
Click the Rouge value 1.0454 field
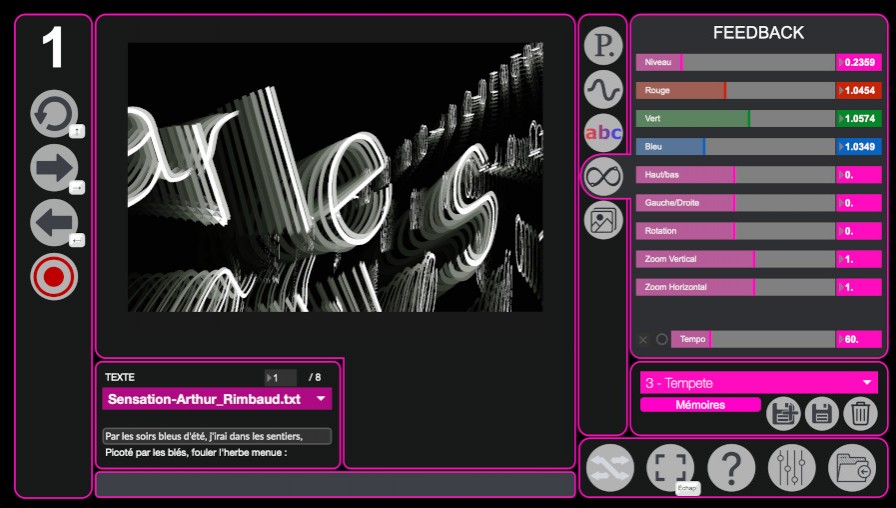coord(859,90)
